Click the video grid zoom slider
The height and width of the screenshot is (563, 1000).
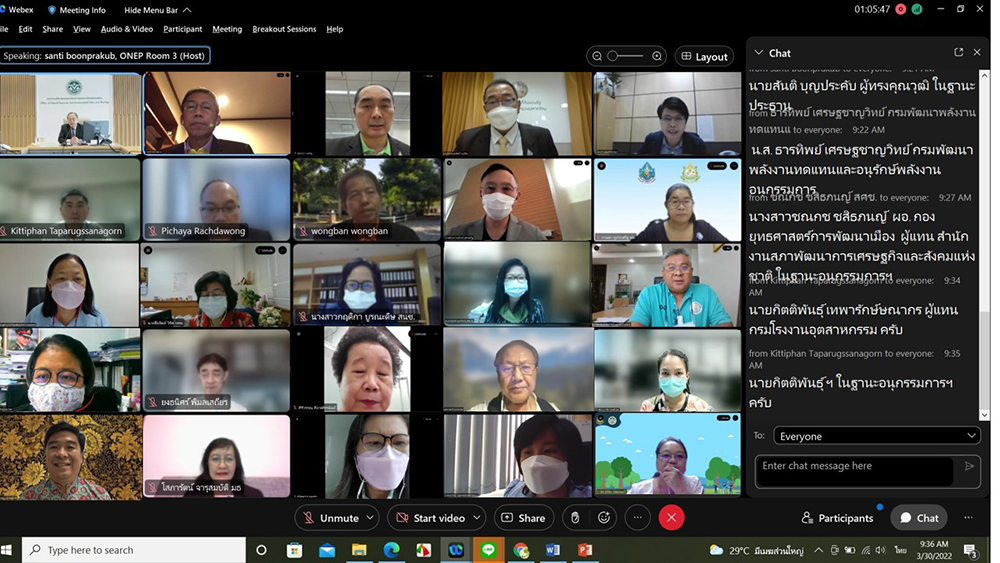pos(627,56)
